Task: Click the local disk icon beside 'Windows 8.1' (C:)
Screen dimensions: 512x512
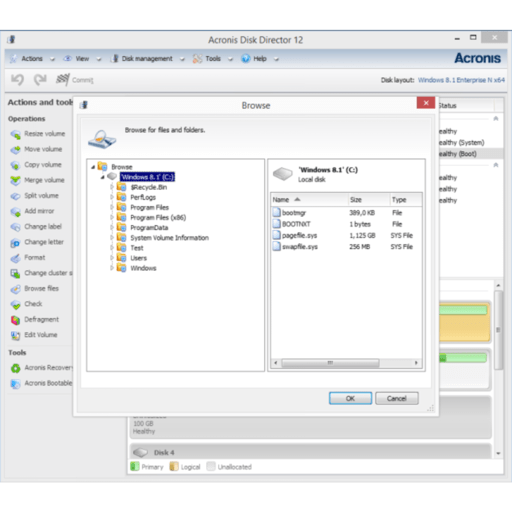Action: pyautogui.click(x=283, y=174)
